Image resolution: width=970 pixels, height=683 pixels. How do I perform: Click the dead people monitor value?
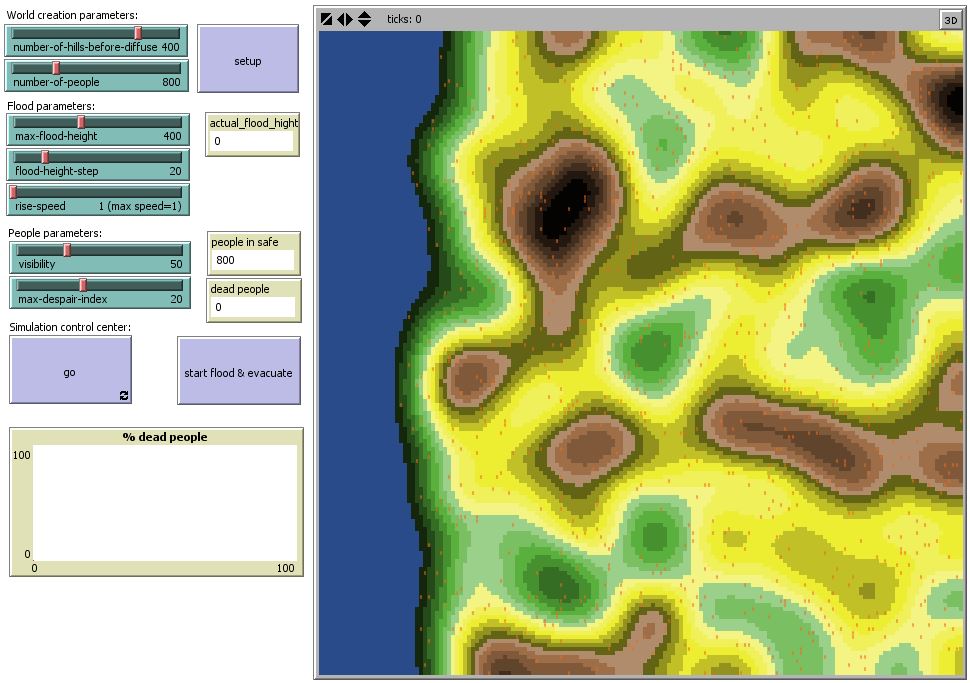click(x=252, y=307)
